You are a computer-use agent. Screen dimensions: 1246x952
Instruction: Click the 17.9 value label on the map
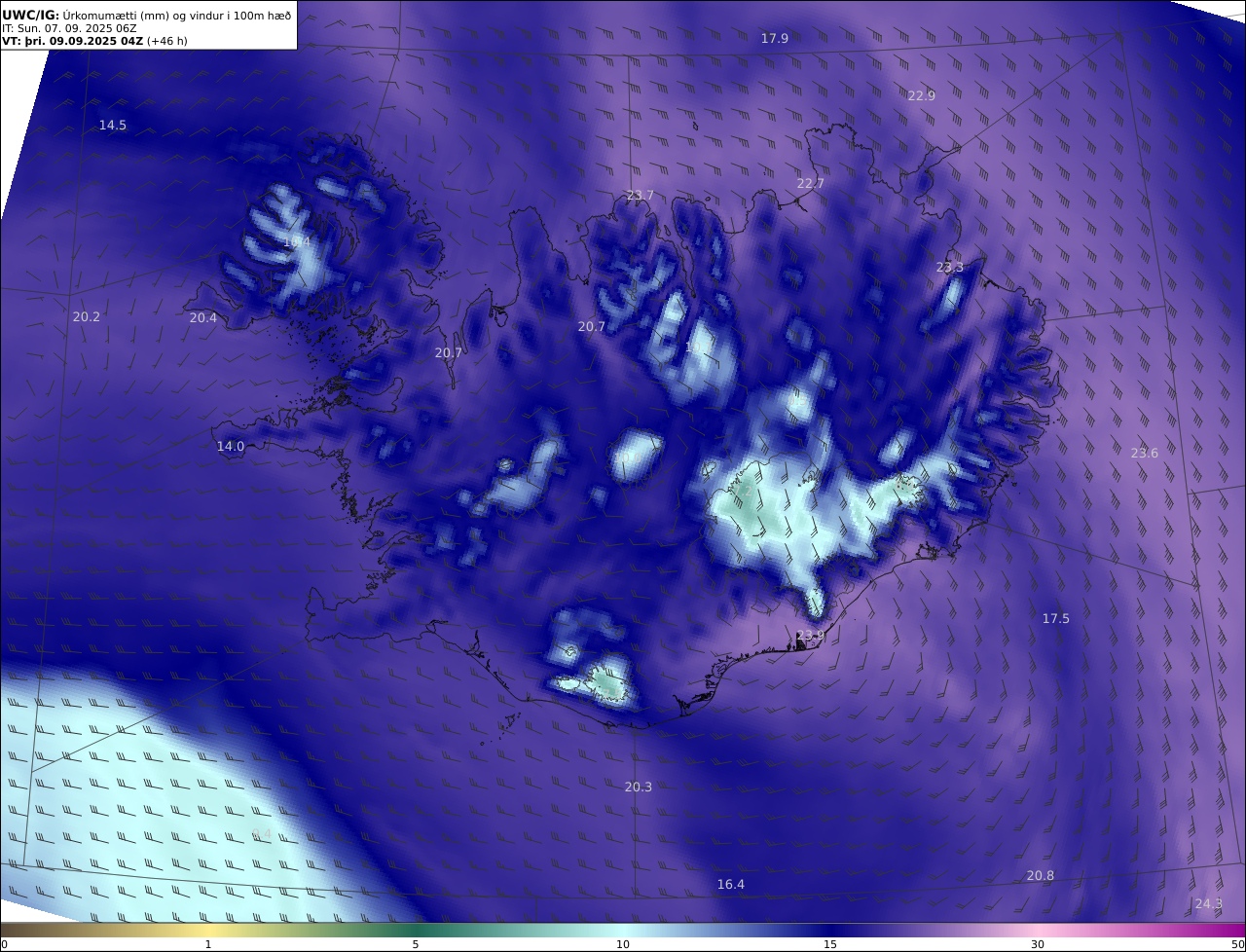775,38
